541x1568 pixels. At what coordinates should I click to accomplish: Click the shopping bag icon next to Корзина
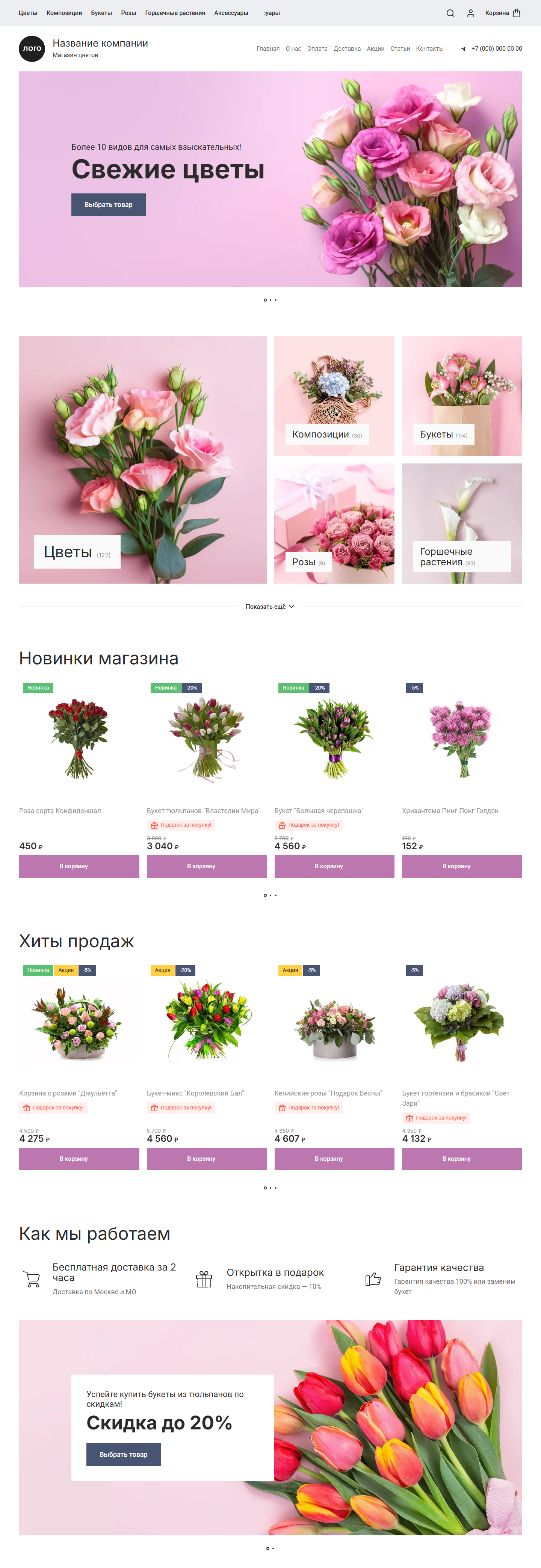[517, 13]
